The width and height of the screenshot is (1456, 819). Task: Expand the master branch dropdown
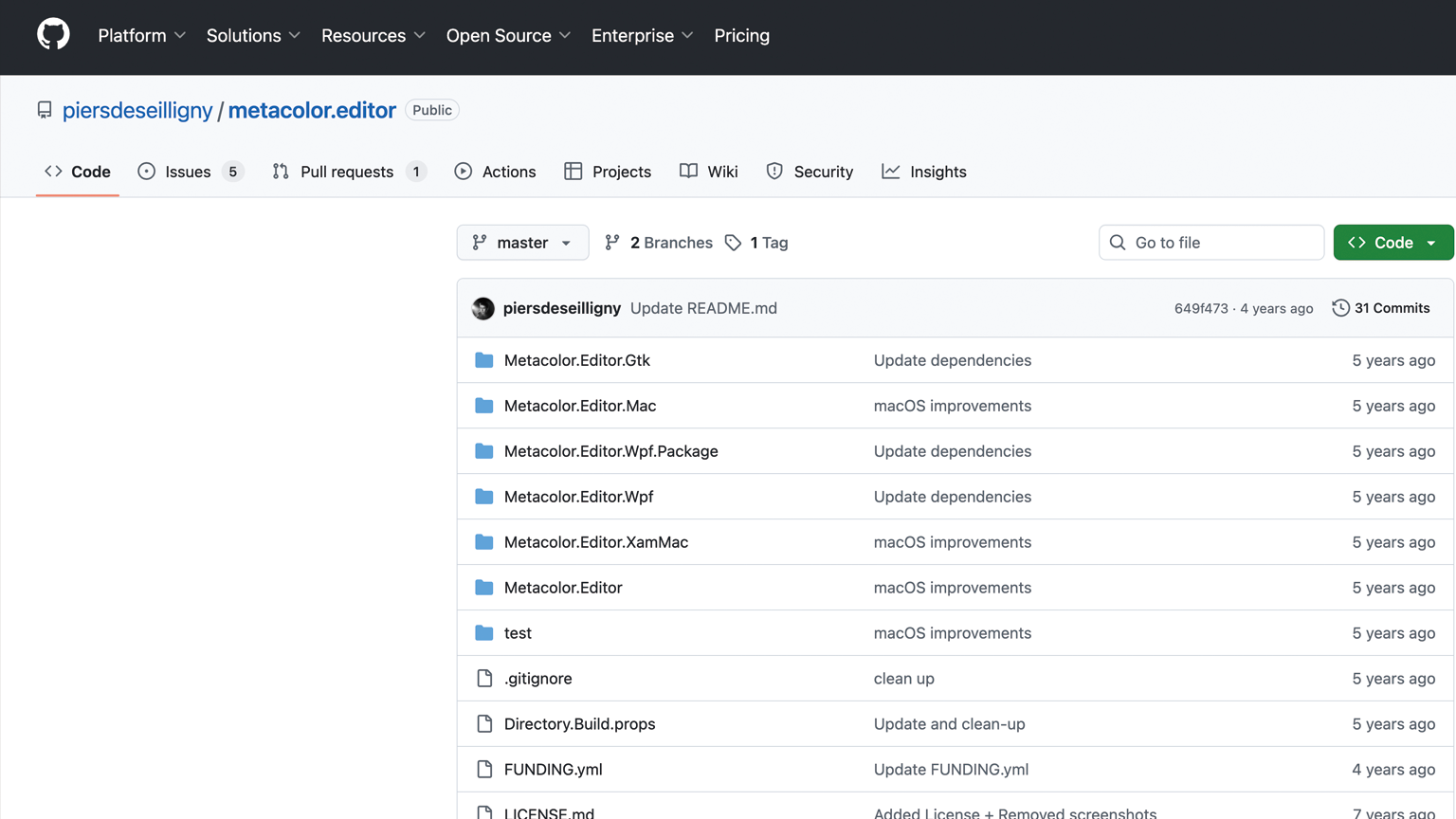[522, 243]
